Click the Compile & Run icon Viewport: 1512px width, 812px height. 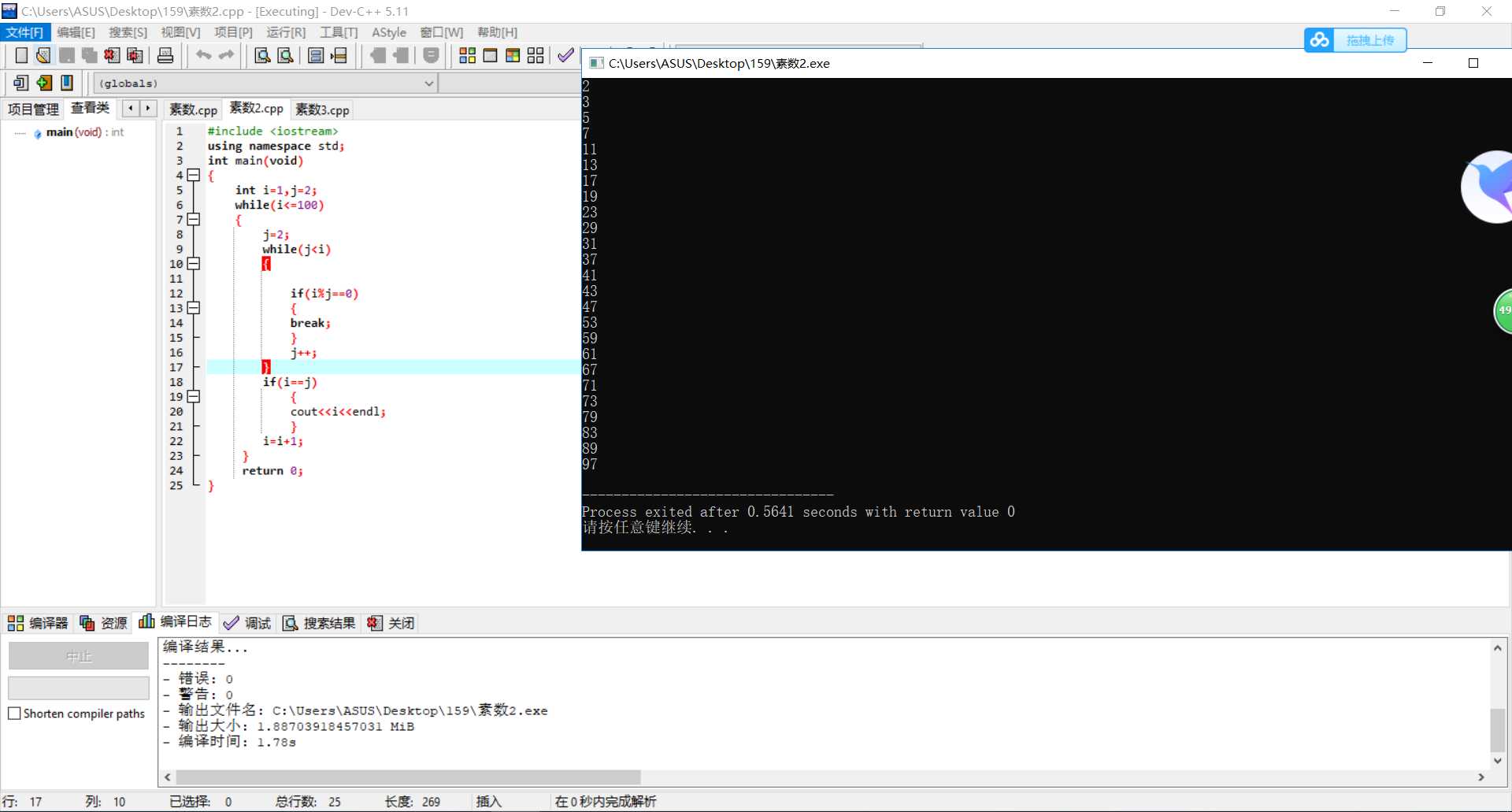(x=513, y=55)
